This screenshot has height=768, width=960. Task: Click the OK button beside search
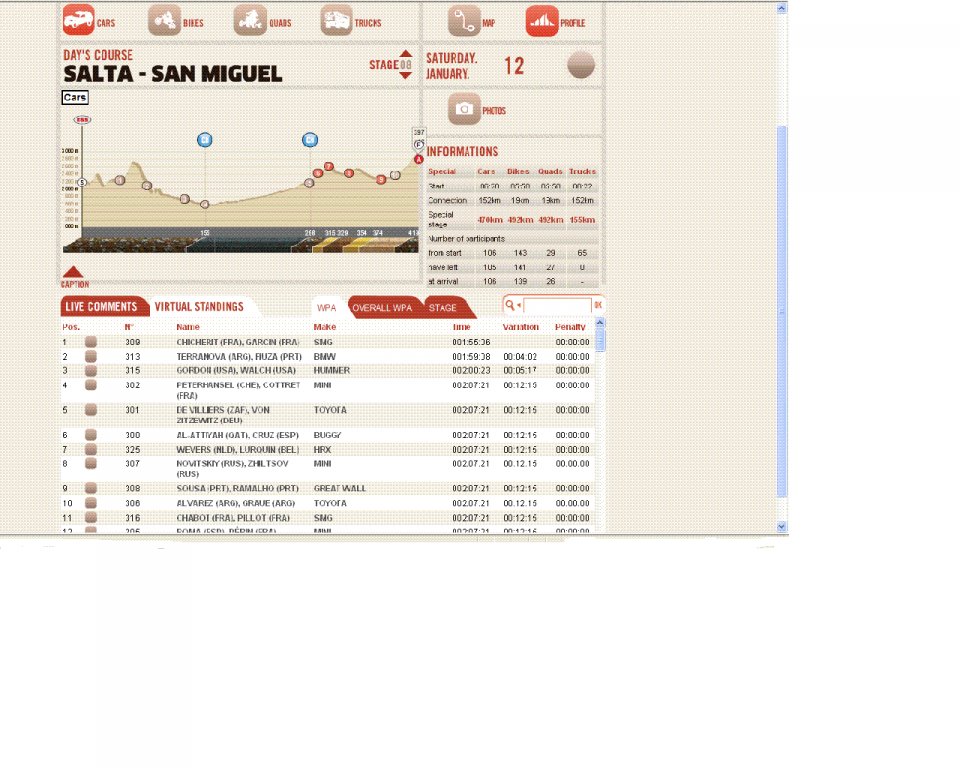point(598,305)
